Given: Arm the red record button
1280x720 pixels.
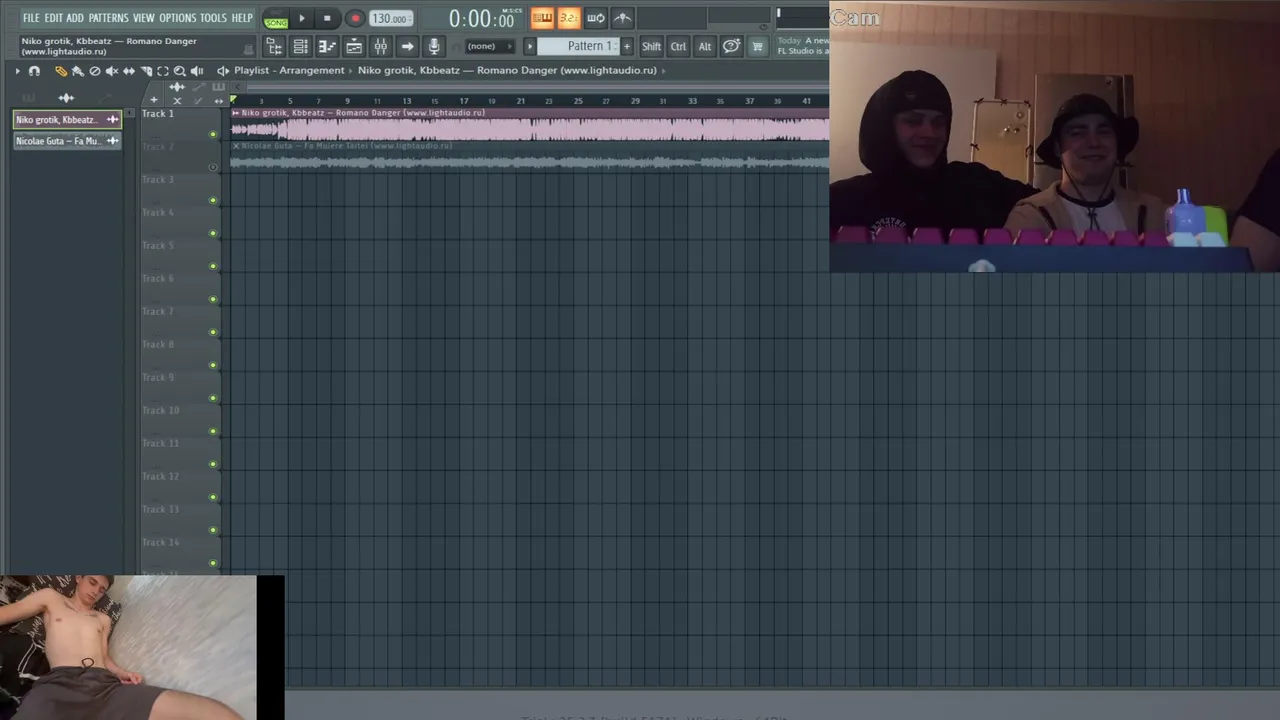Looking at the screenshot, I should (x=355, y=18).
